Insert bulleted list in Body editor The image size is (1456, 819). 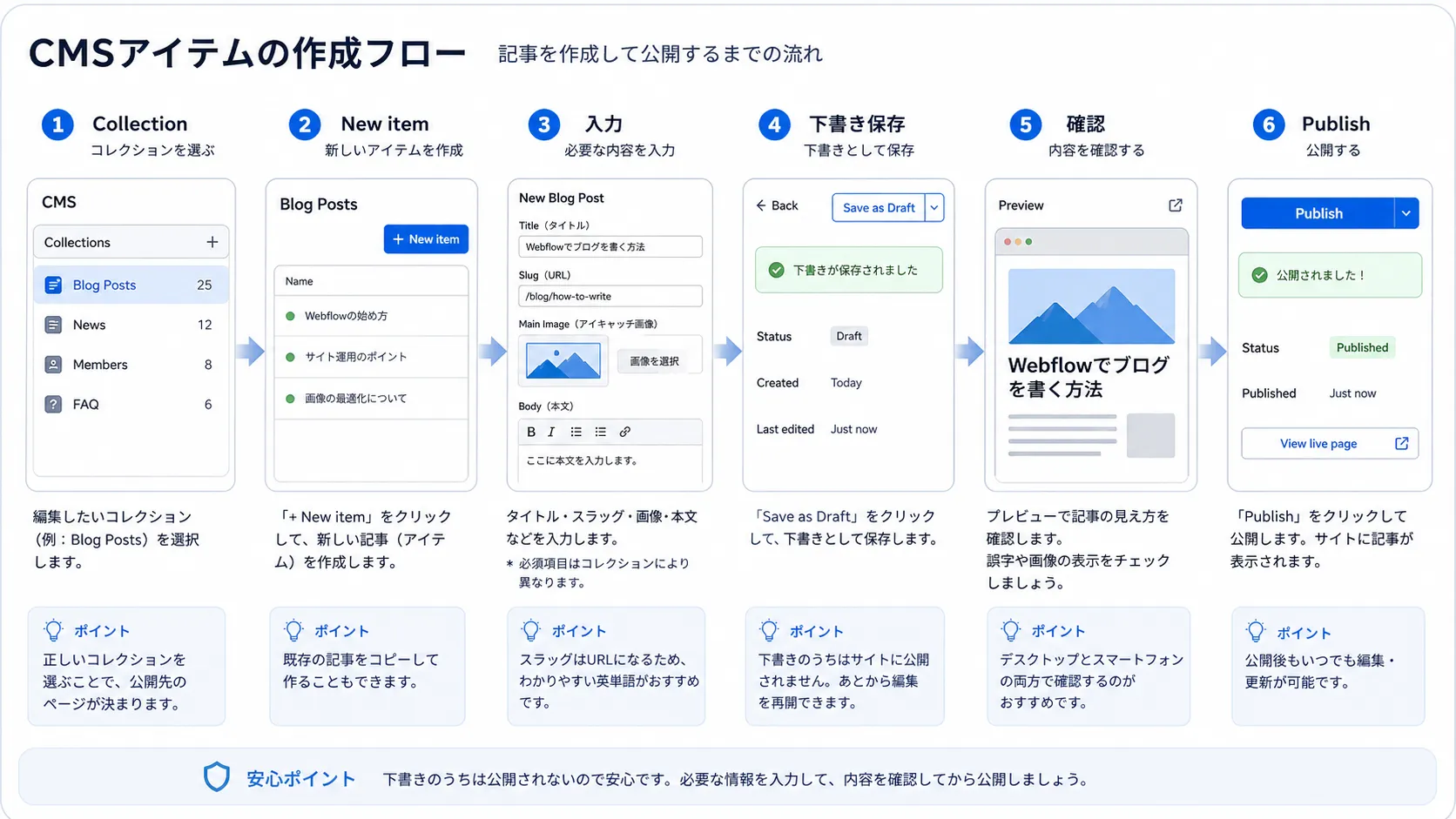pos(576,432)
